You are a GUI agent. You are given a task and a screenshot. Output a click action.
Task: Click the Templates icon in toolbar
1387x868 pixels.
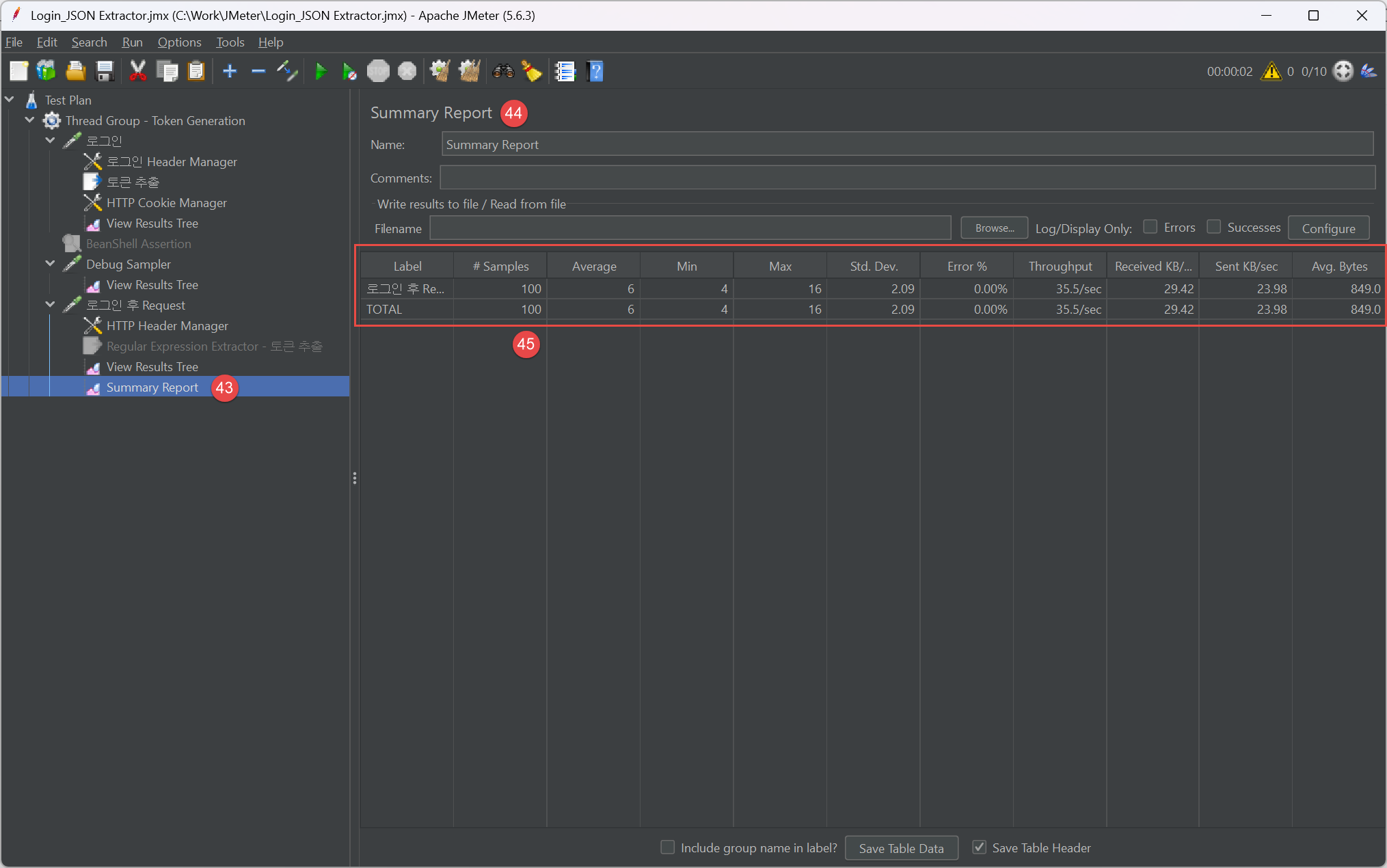[x=46, y=71]
